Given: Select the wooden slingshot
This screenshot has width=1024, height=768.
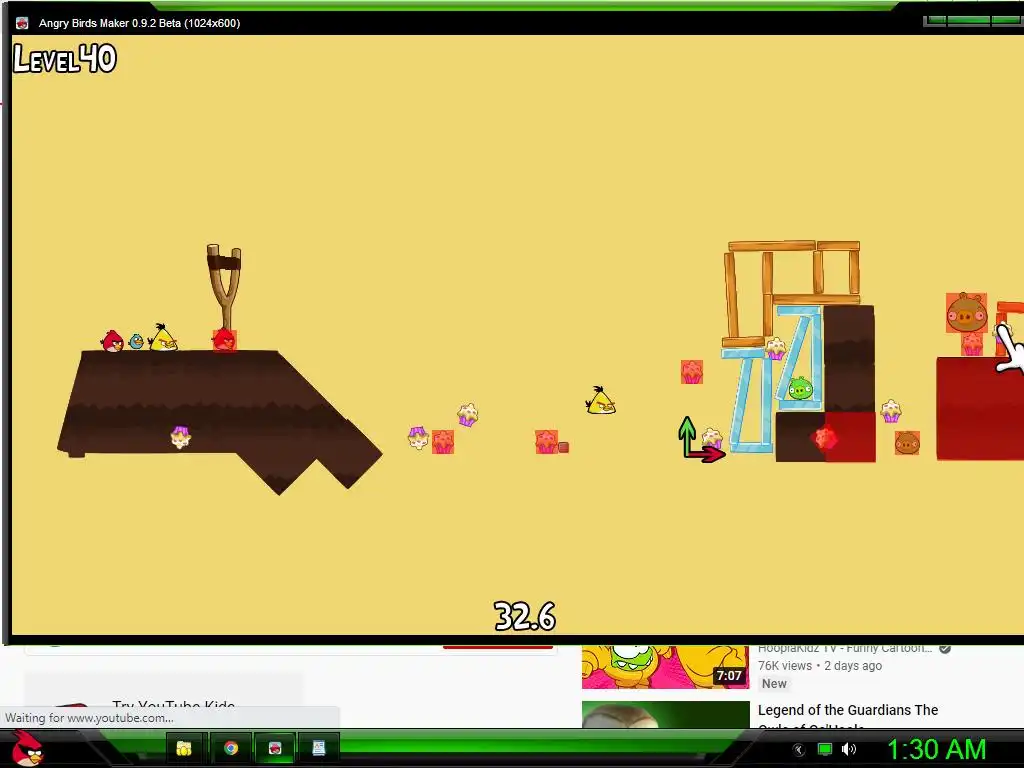Looking at the screenshot, I should click(225, 287).
